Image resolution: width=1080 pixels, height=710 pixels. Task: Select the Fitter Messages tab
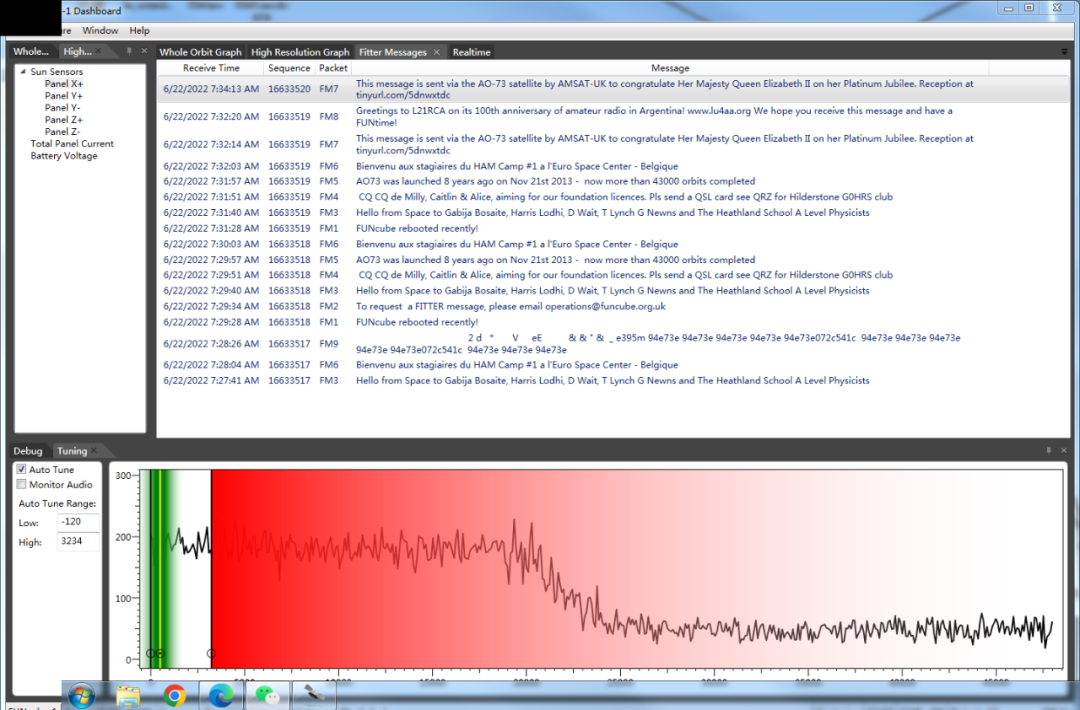[393, 52]
